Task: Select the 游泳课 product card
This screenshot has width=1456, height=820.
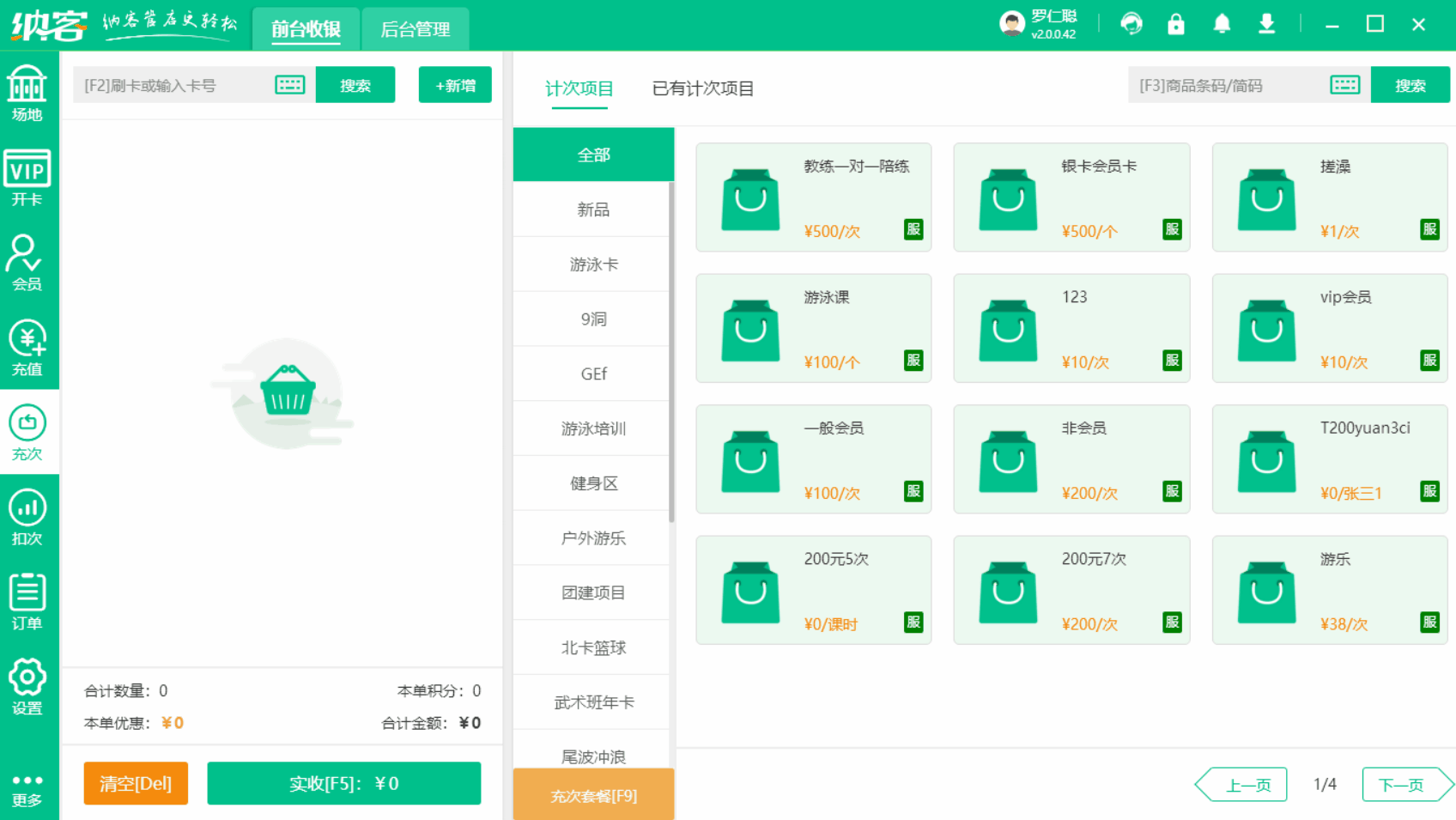Action: tap(813, 327)
